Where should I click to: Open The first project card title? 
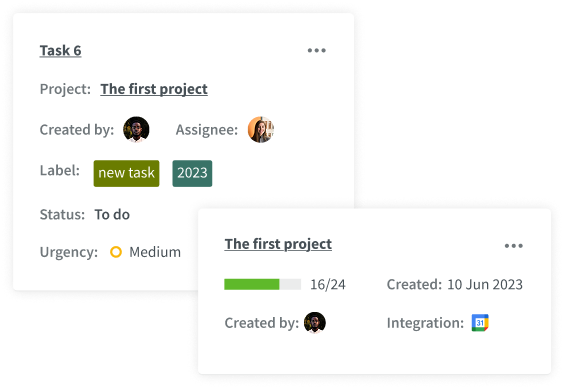278,244
